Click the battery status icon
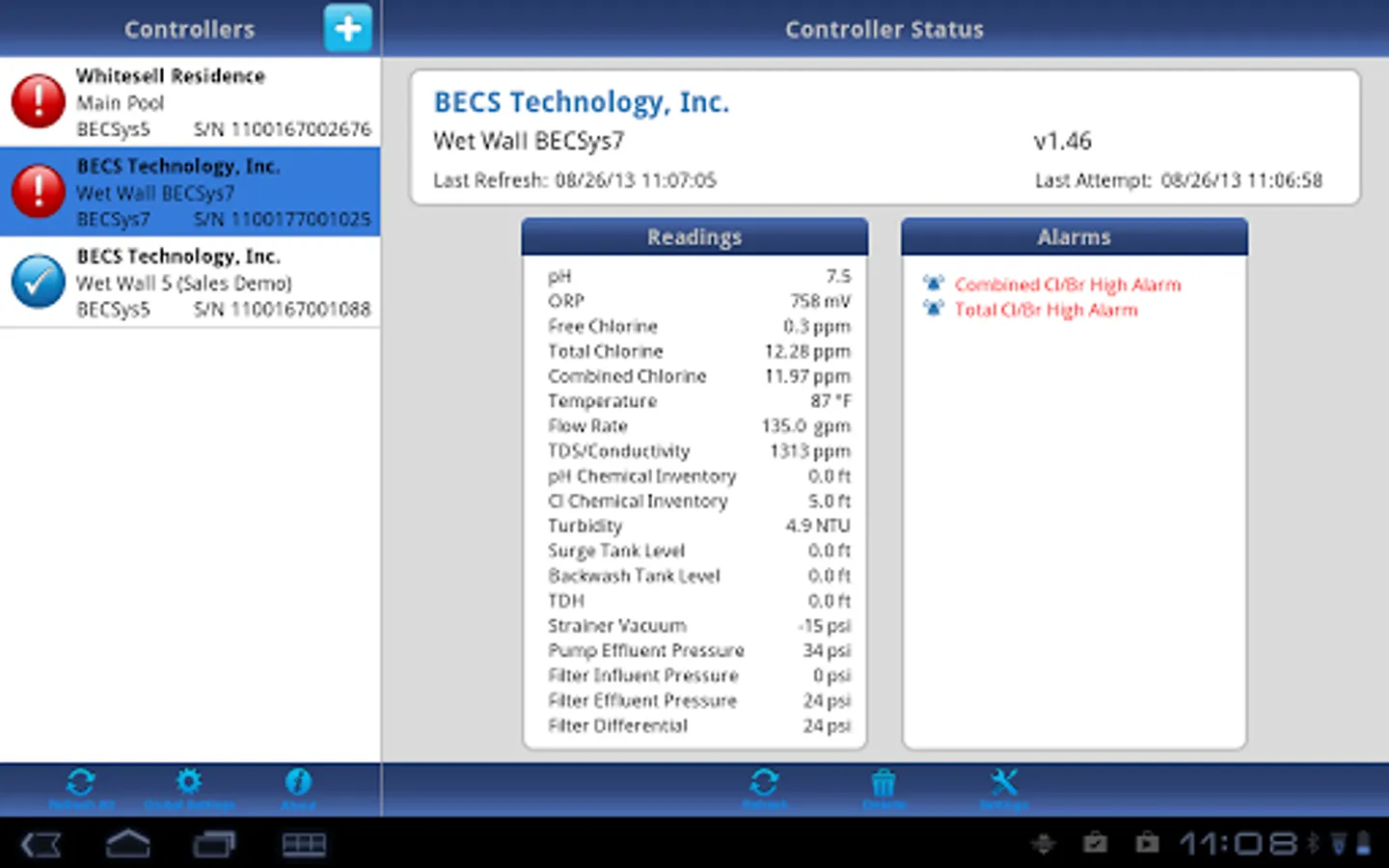 [x=1364, y=844]
